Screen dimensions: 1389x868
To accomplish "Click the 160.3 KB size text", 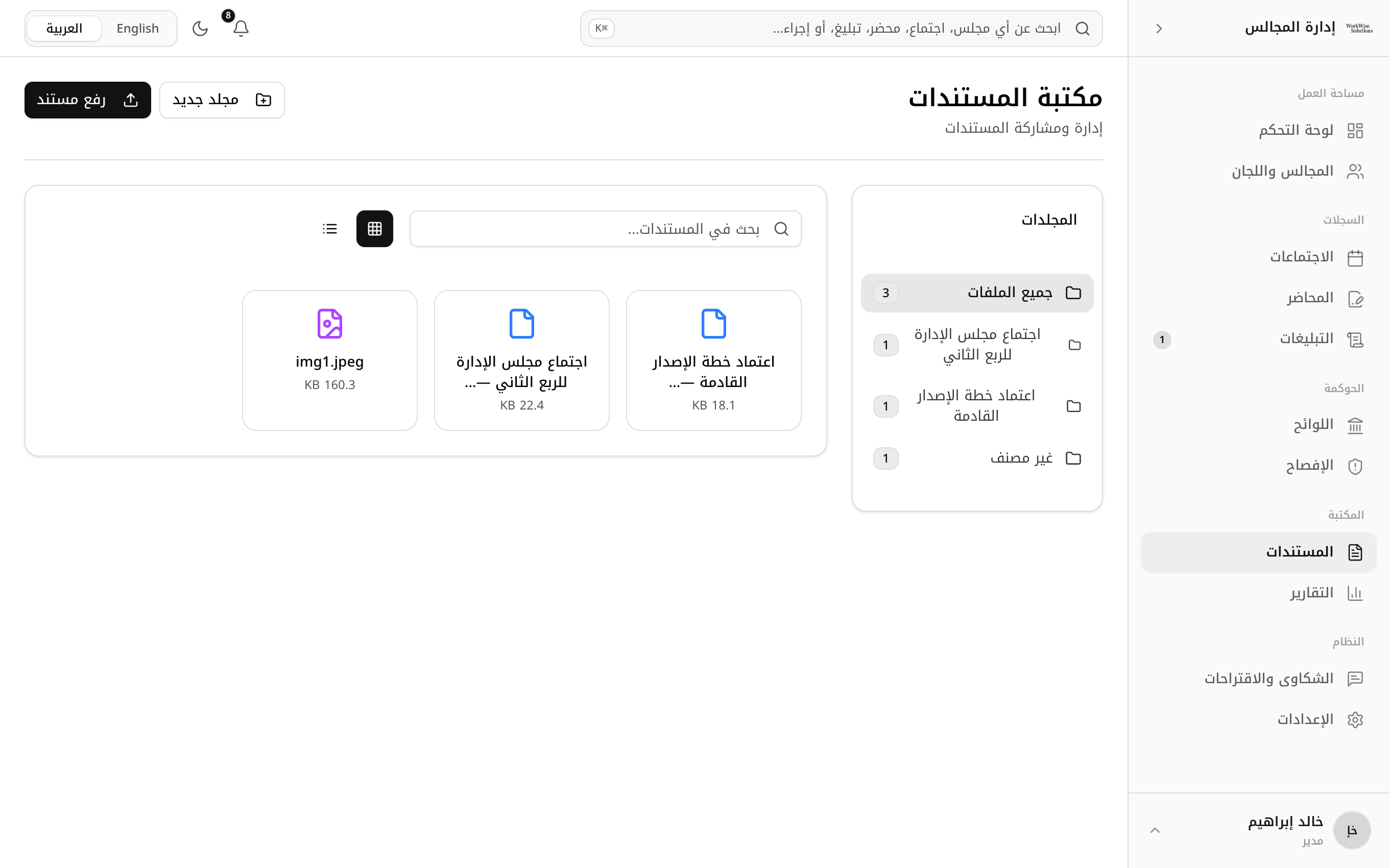I will coord(330,384).
